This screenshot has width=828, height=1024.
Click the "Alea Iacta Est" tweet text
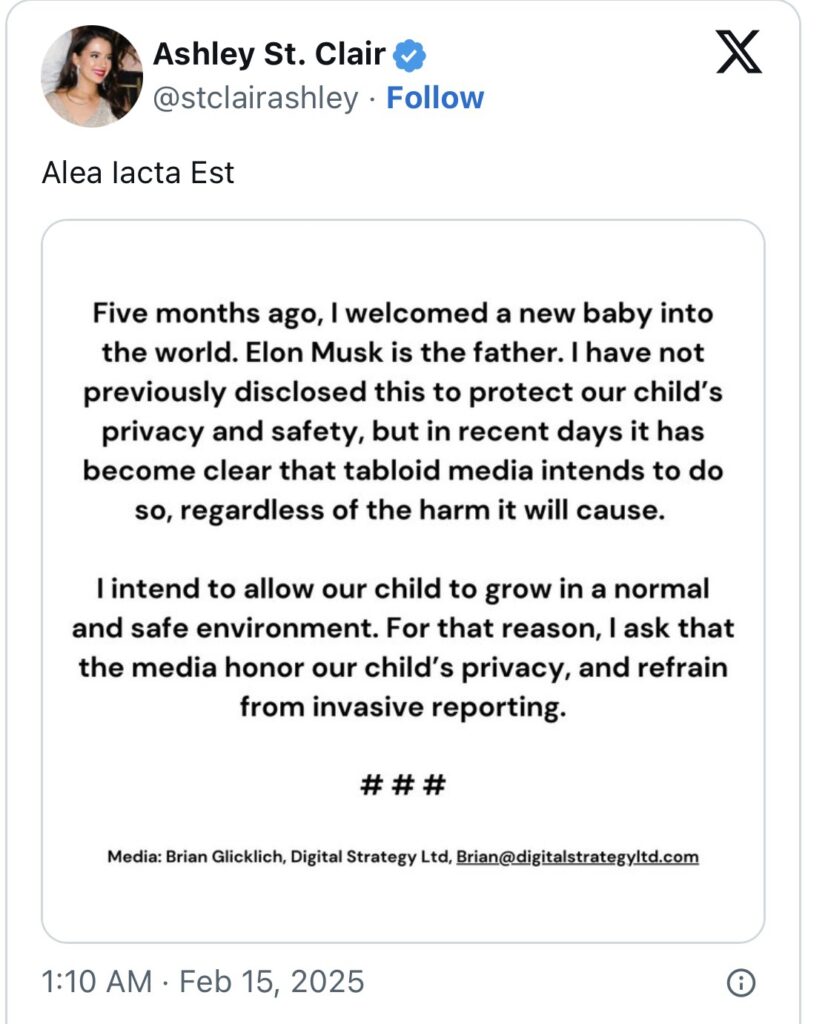click(x=138, y=172)
